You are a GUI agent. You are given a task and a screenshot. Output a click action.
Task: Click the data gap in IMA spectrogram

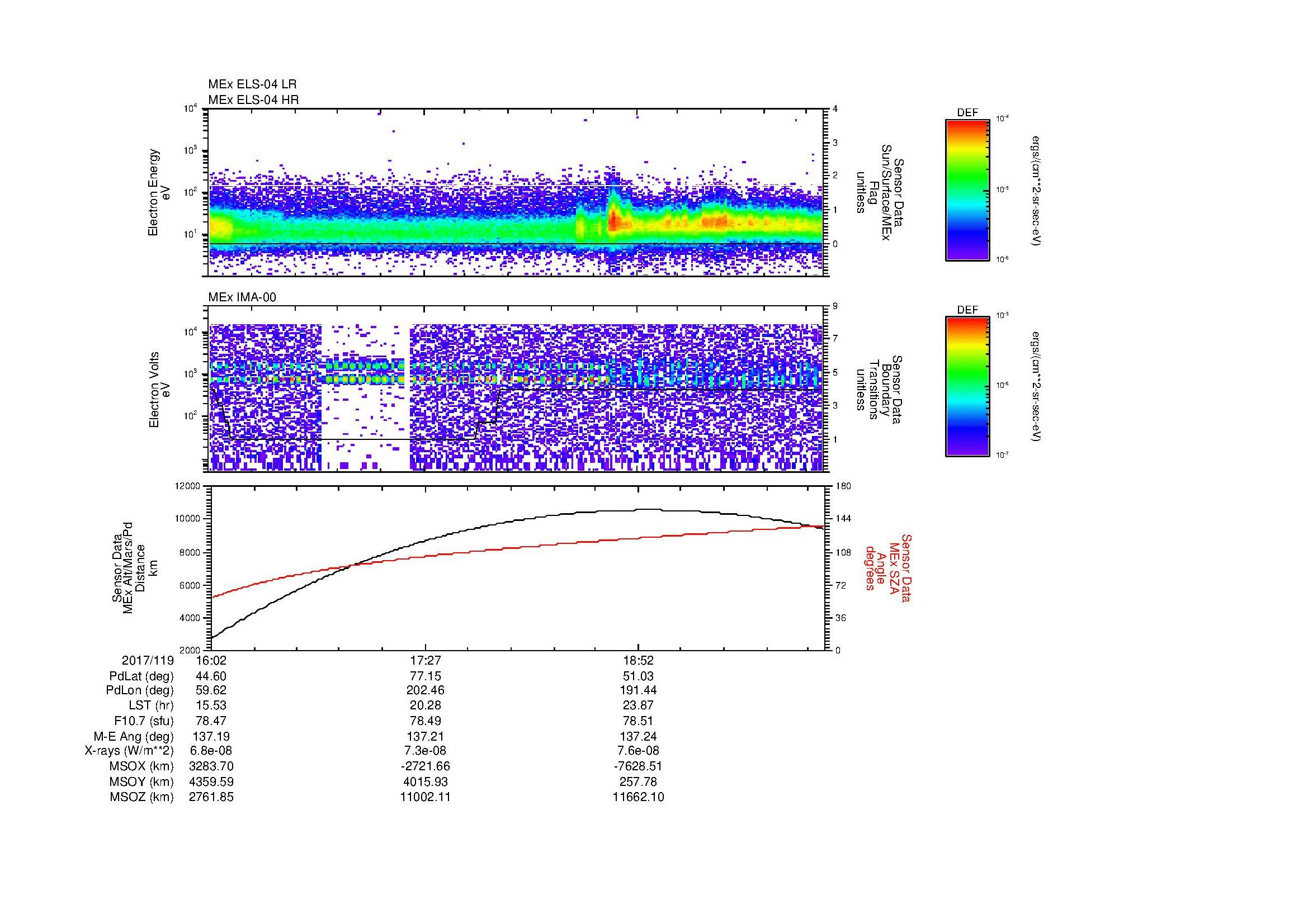click(x=365, y=397)
